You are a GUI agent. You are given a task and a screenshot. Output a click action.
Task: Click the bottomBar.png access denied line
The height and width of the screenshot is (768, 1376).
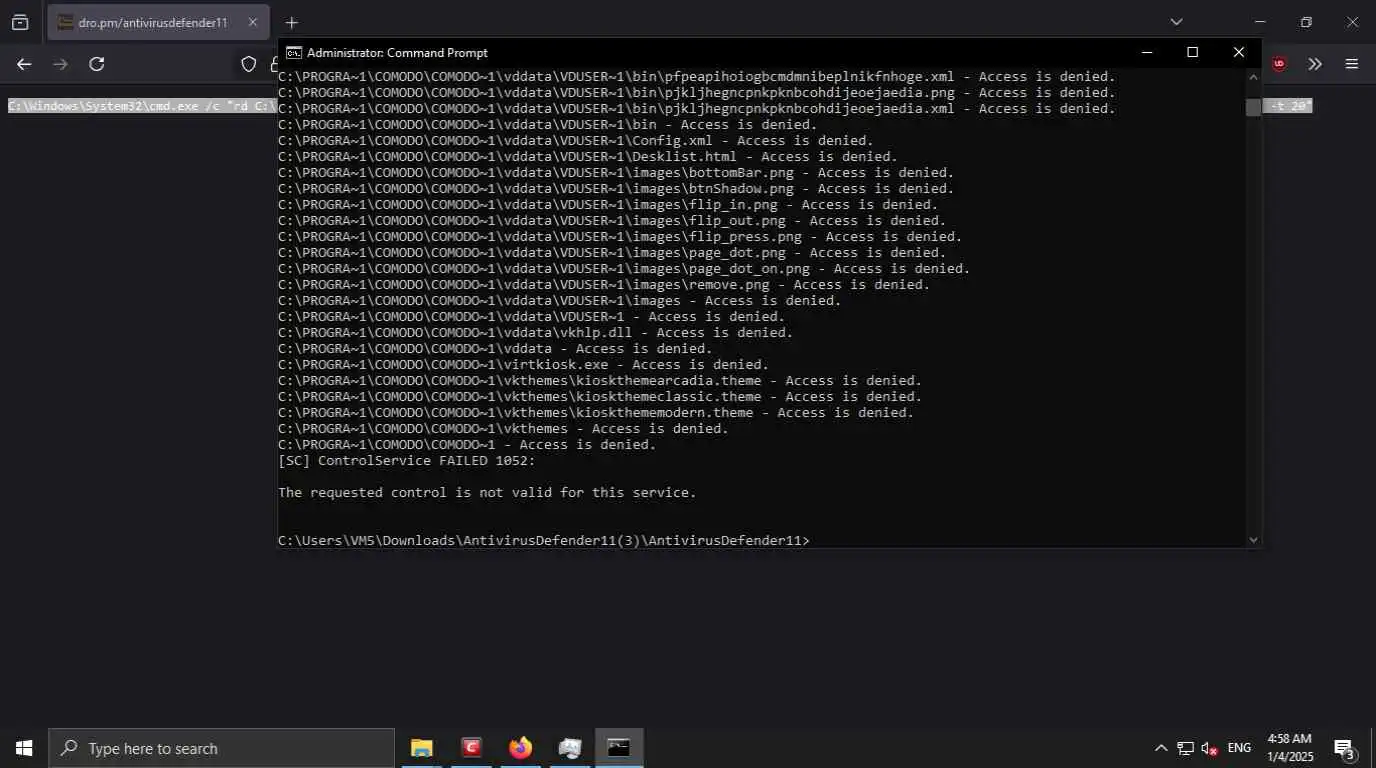coord(616,173)
